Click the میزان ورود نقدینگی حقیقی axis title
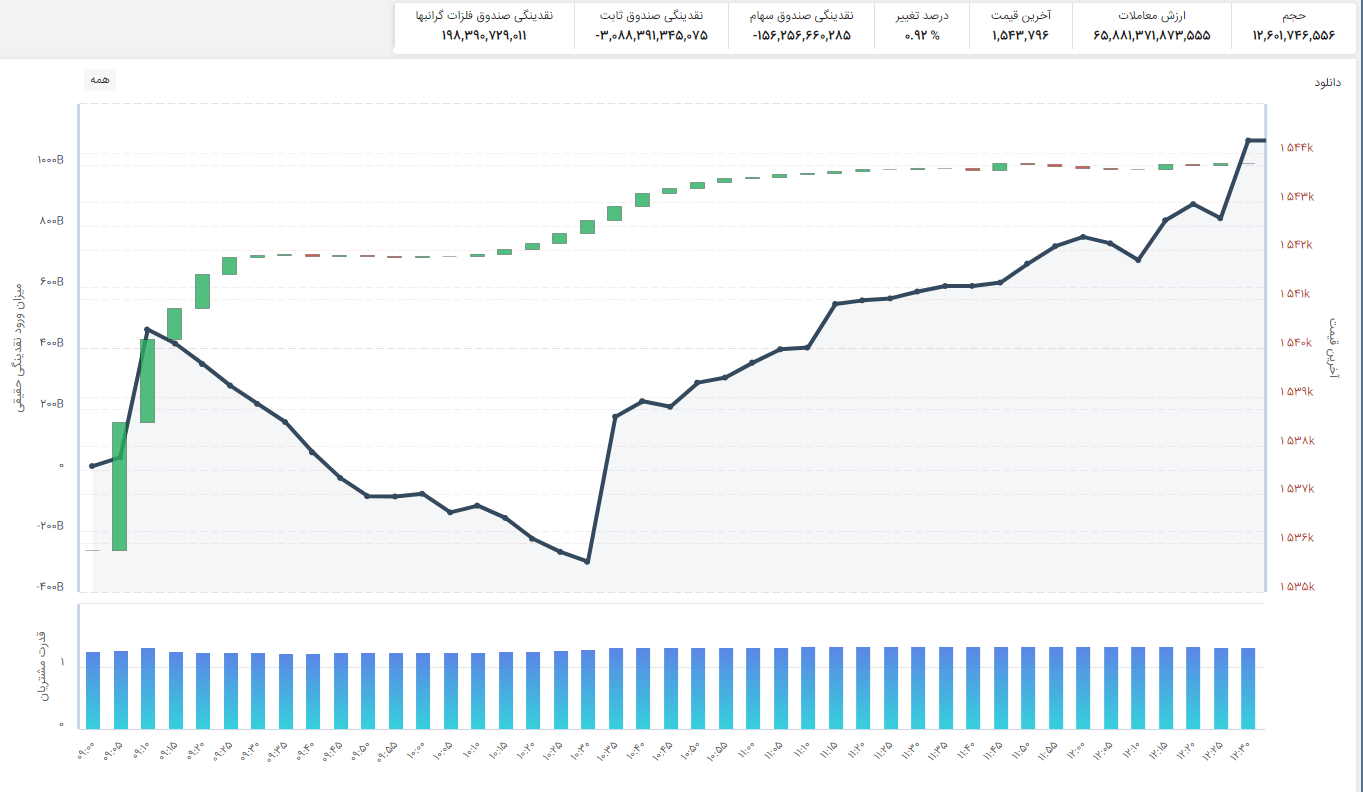The image size is (1363, 792). point(17,347)
